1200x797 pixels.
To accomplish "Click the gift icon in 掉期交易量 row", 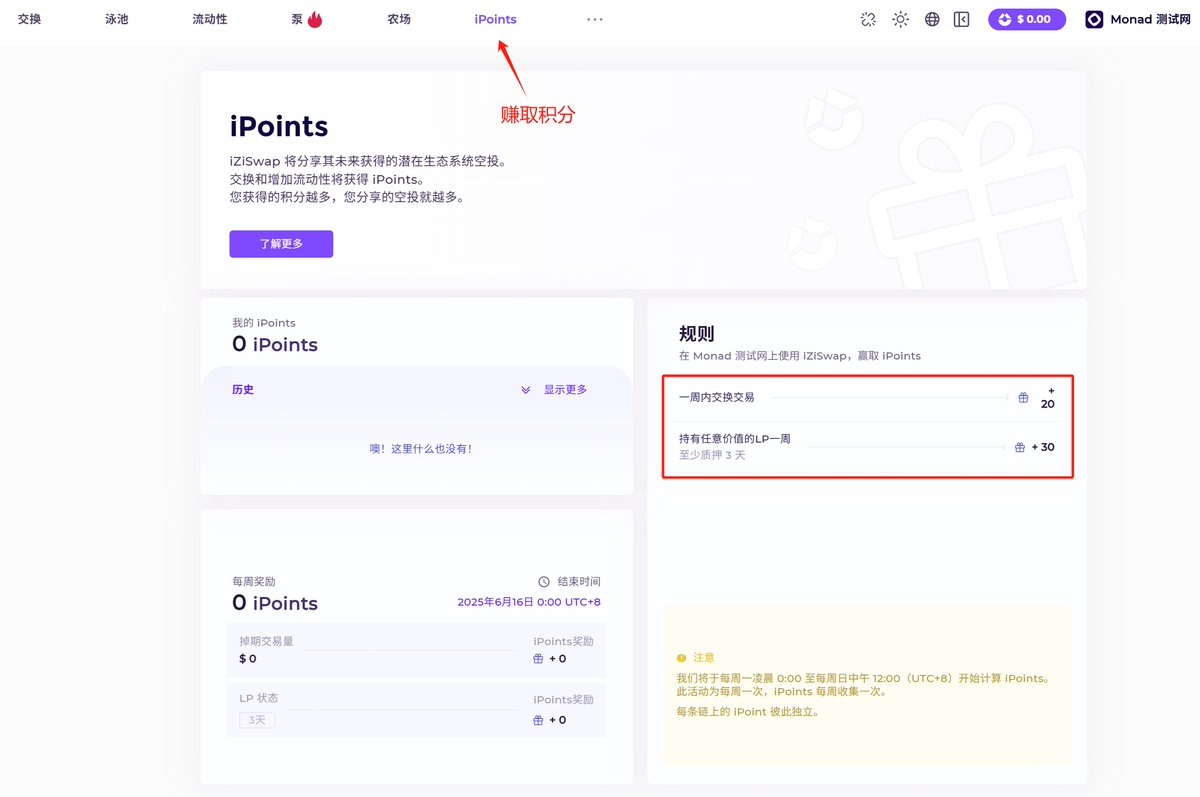I will [538, 659].
